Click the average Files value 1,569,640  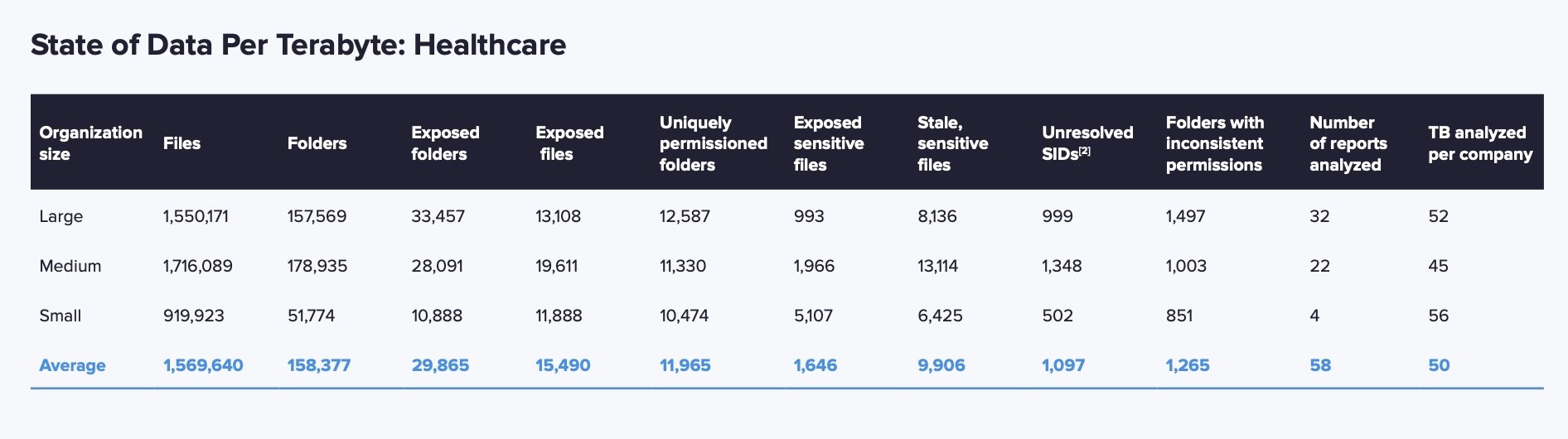[x=203, y=365]
